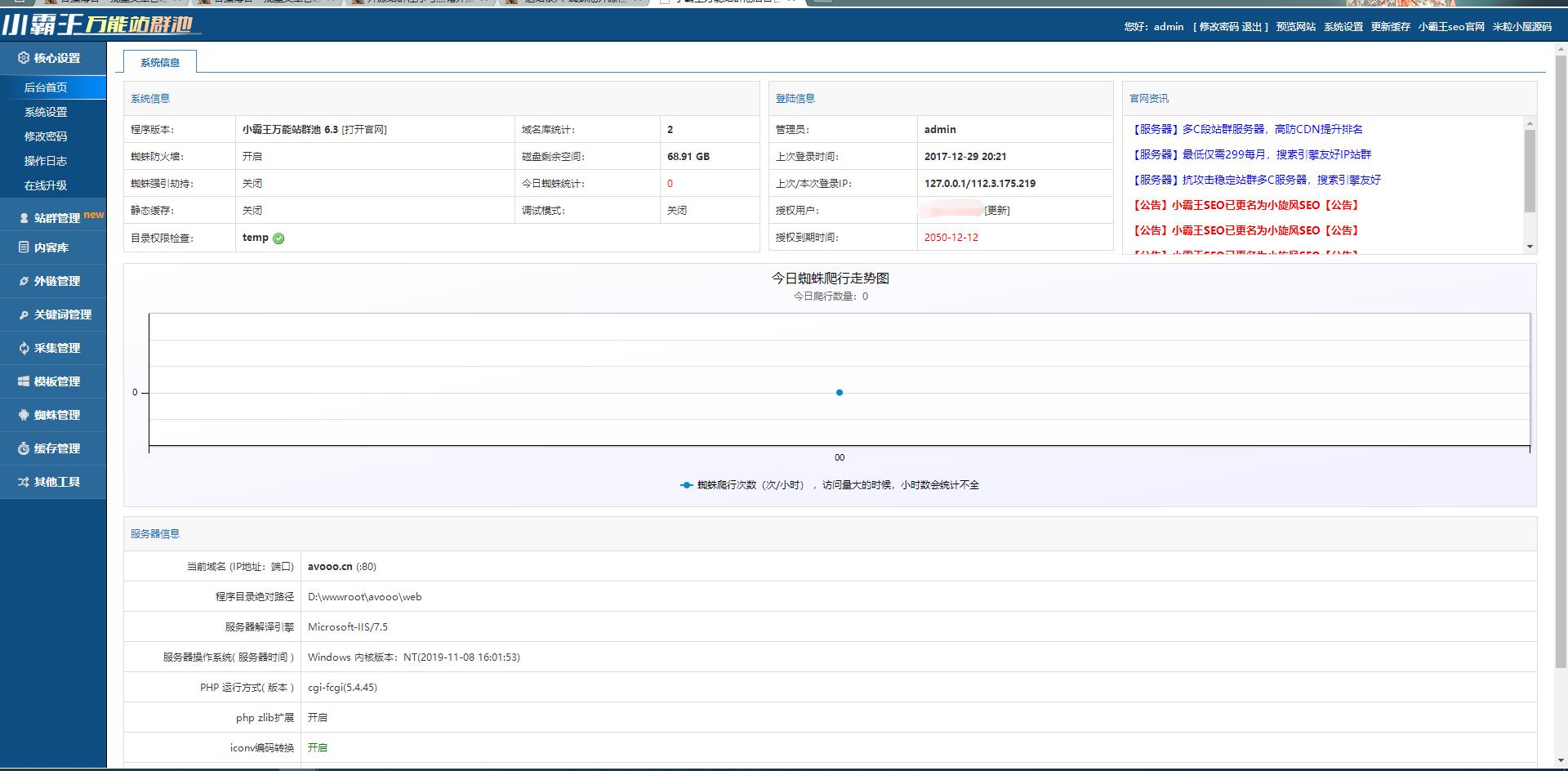The image size is (1568, 771).
Task: Open 系统设置 in the sidebar
Action: [x=46, y=112]
